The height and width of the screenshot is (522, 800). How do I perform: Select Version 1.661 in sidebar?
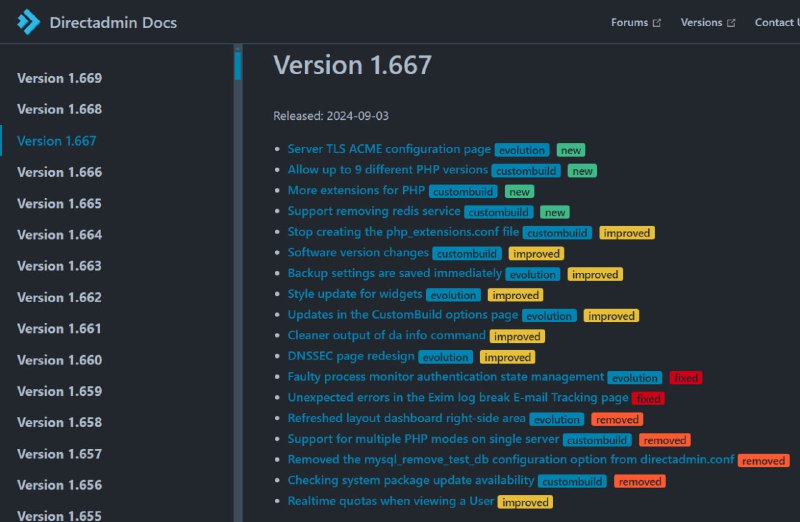(59, 329)
